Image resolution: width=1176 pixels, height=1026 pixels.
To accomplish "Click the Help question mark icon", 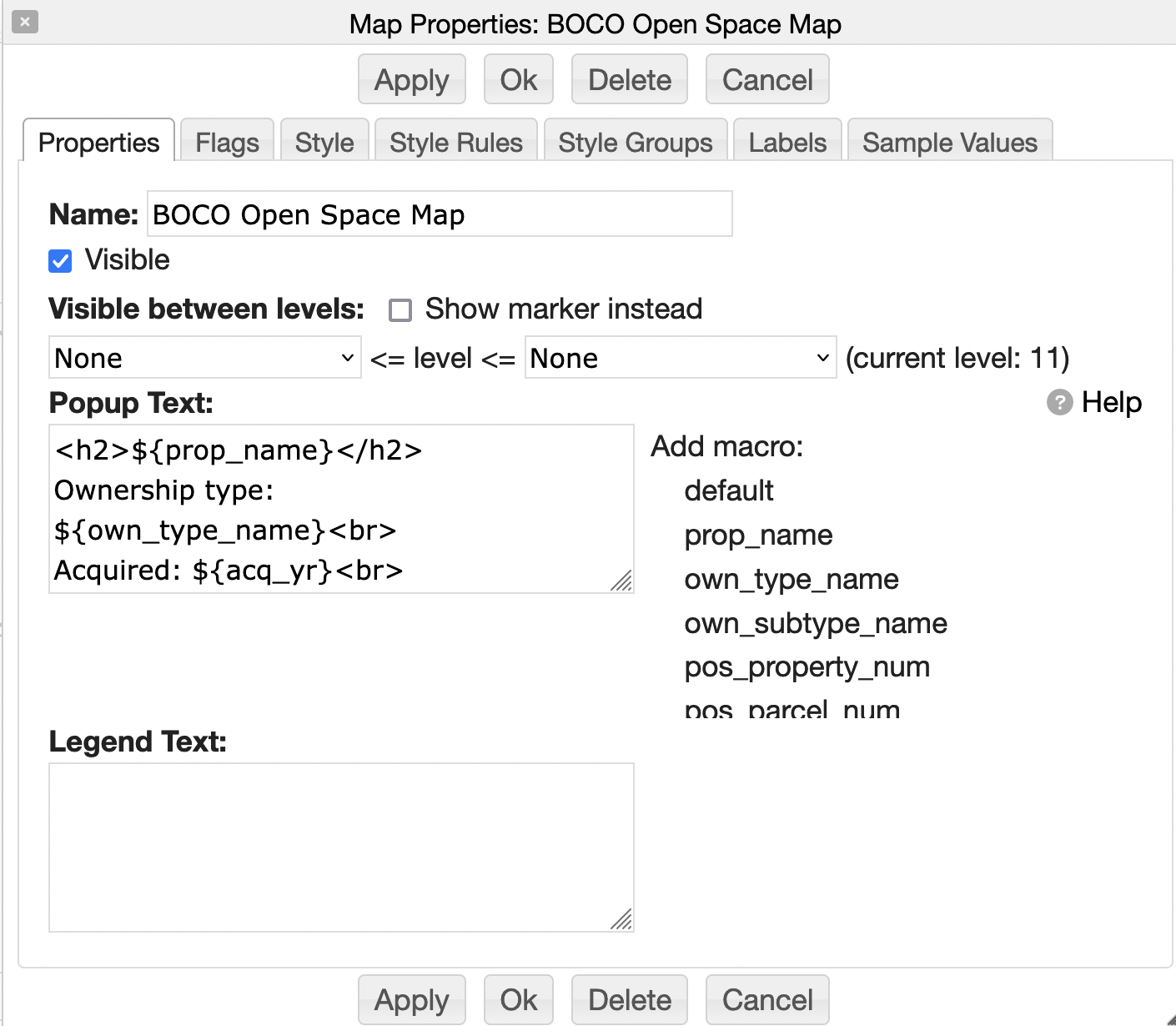I will tap(1059, 403).
